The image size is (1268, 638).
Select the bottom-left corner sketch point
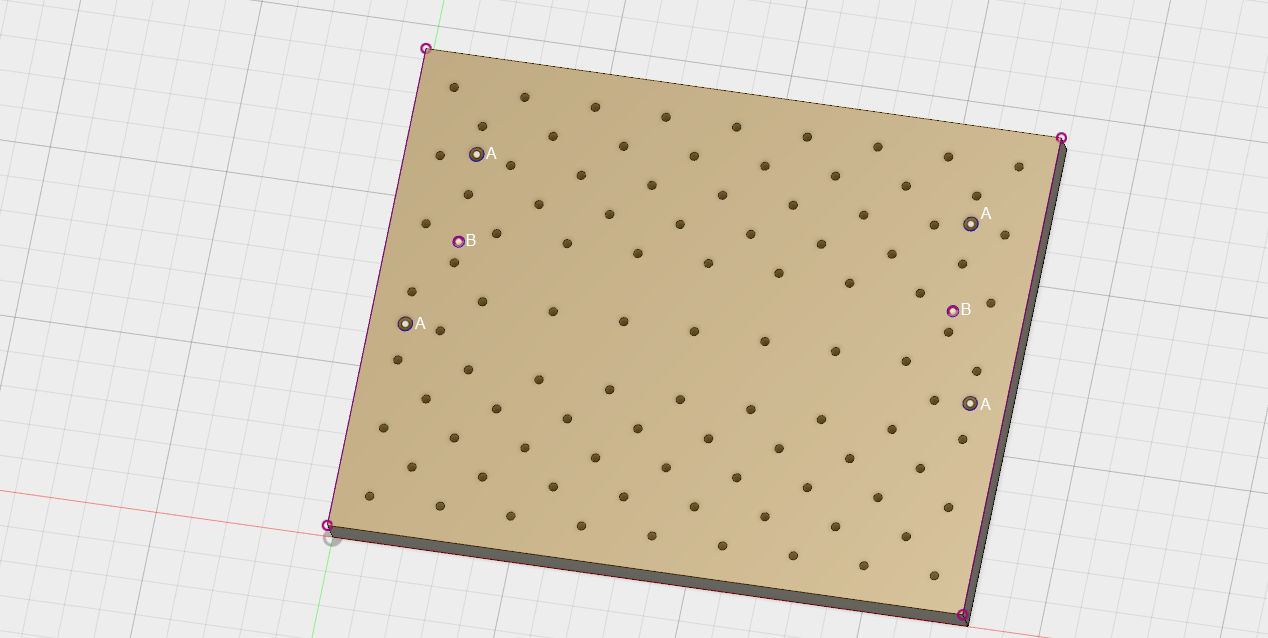[327, 525]
